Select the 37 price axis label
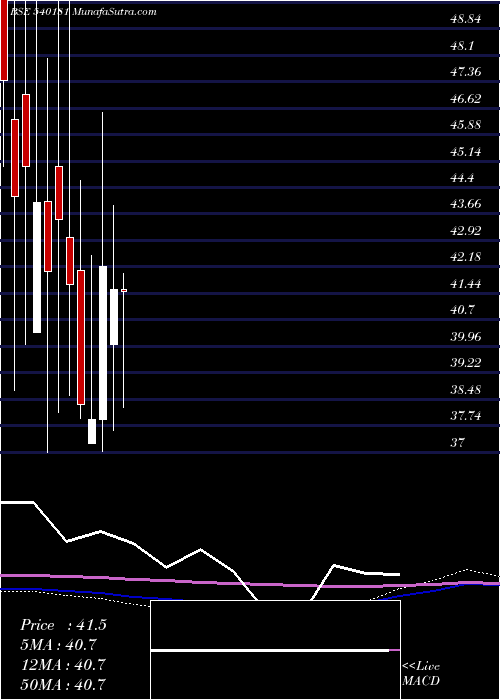This screenshot has width=500, height=700. click(458, 443)
